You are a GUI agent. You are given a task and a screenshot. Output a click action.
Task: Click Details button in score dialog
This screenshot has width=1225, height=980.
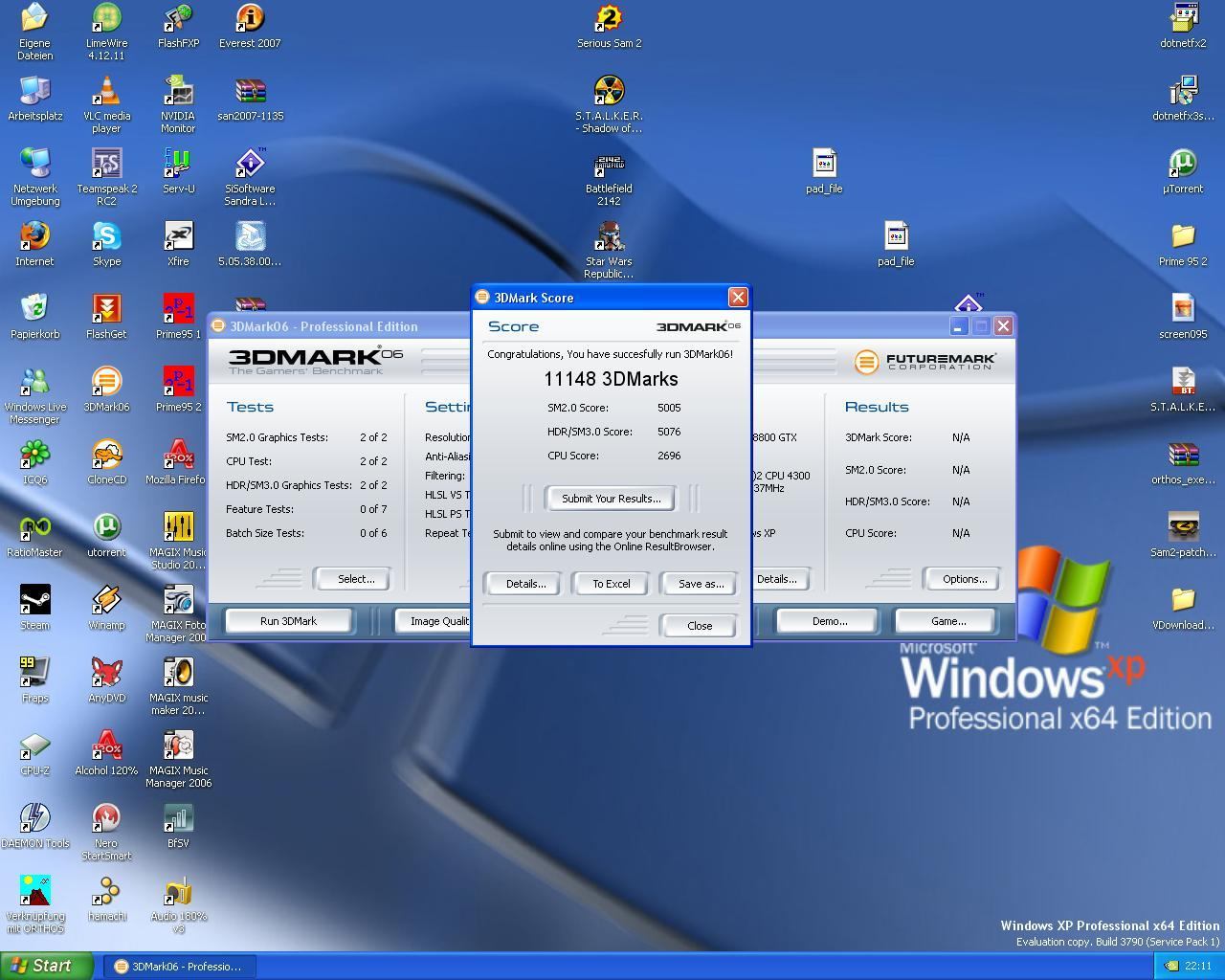click(x=525, y=584)
